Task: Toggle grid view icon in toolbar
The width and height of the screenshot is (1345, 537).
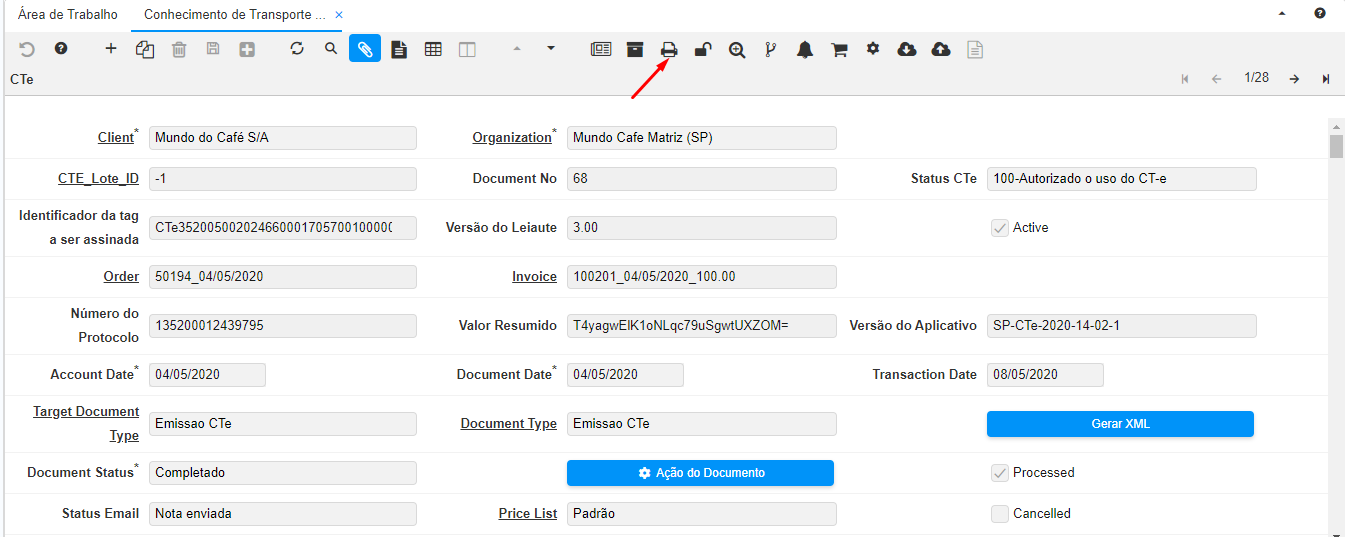Action: pyautogui.click(x=433, y=49)
